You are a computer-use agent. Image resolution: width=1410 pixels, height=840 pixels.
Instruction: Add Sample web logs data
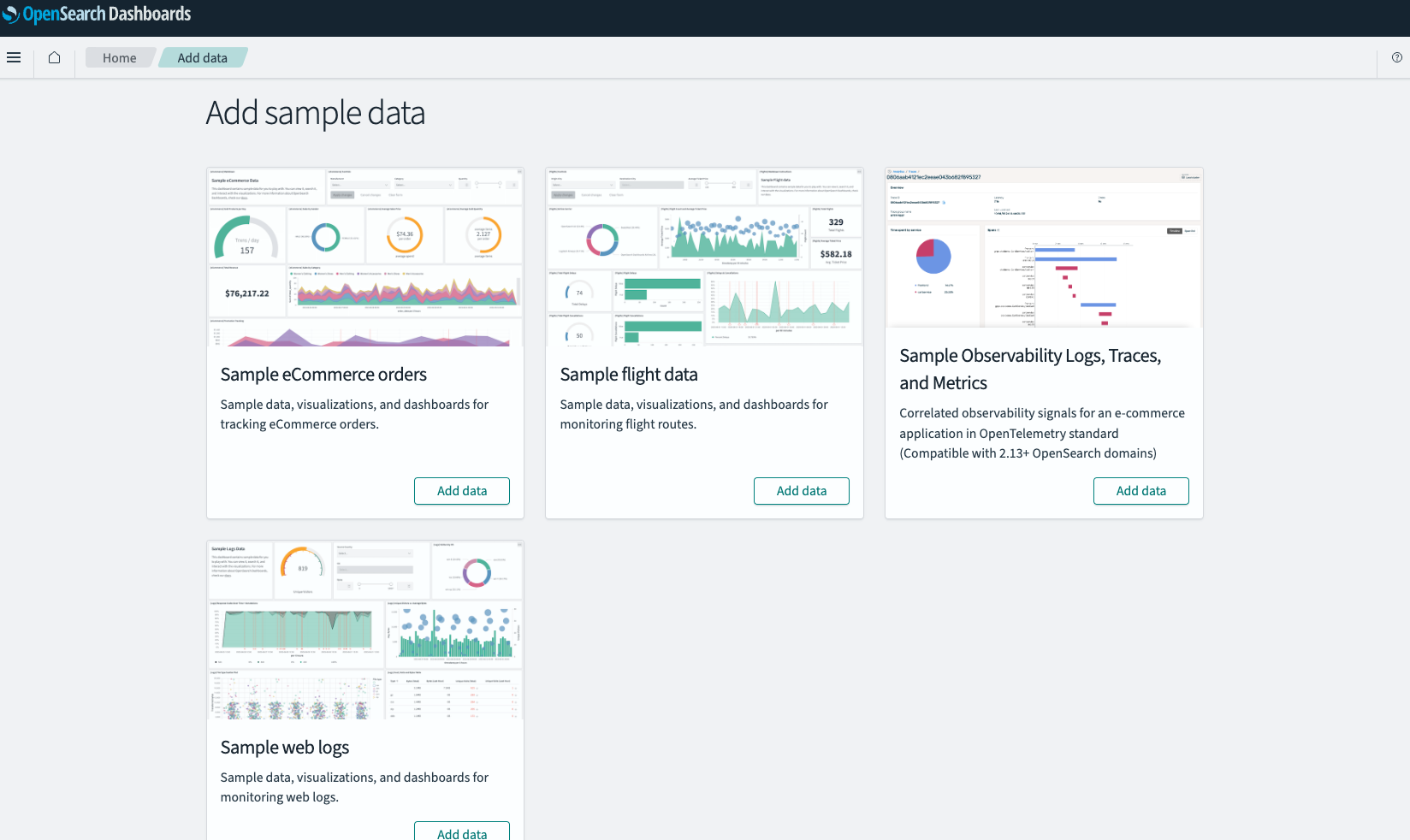point(462,831)
